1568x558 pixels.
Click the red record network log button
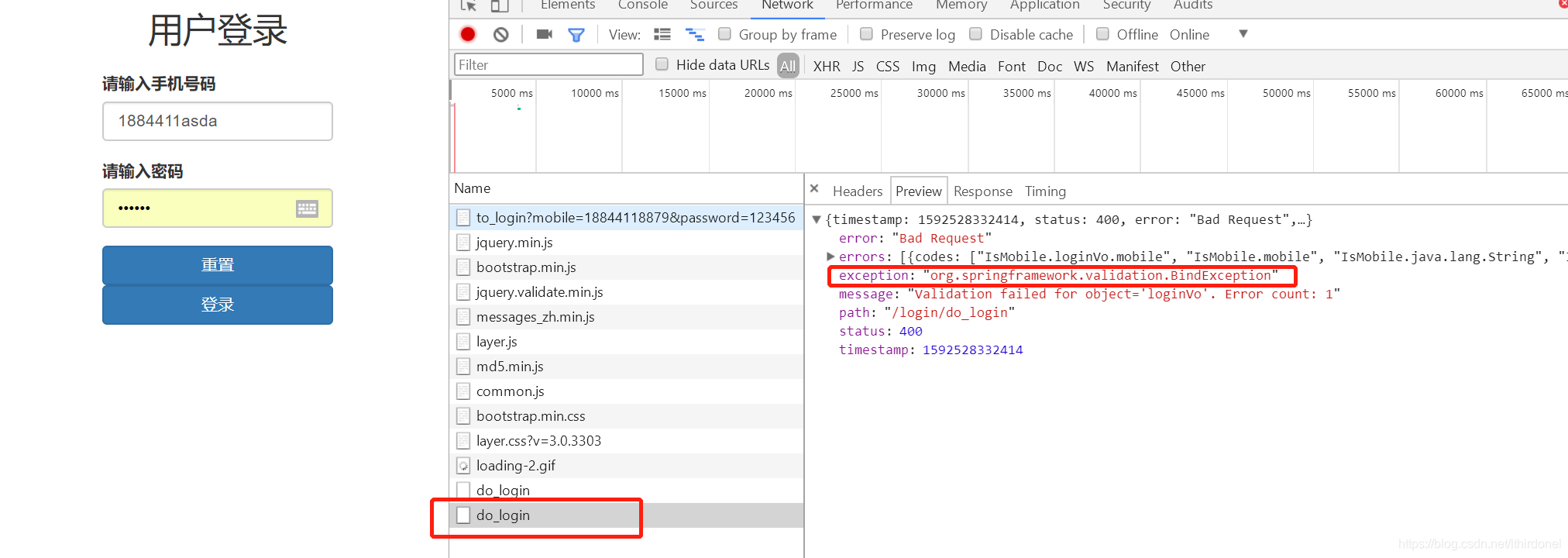click(468, 34)
